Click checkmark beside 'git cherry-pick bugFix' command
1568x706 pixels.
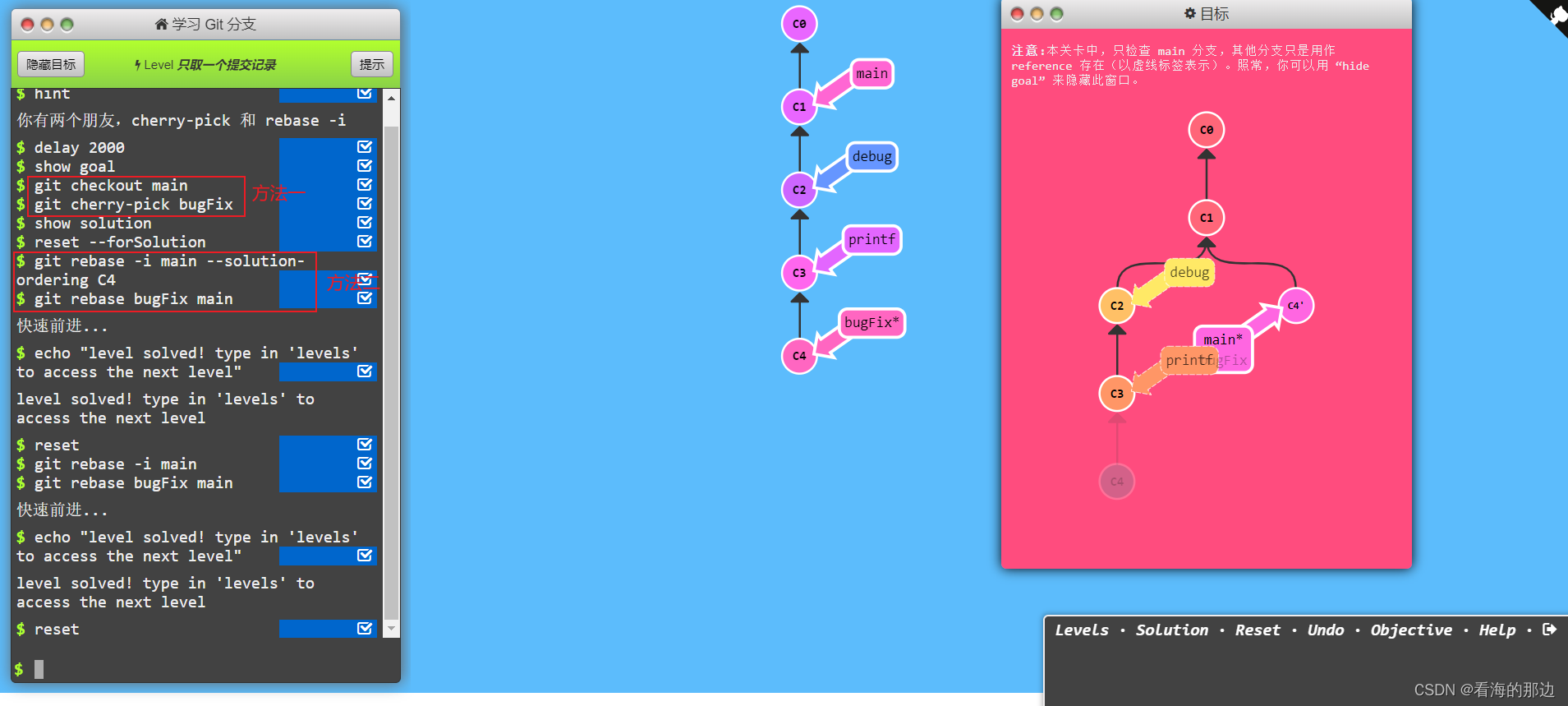(x=365, y=204)
